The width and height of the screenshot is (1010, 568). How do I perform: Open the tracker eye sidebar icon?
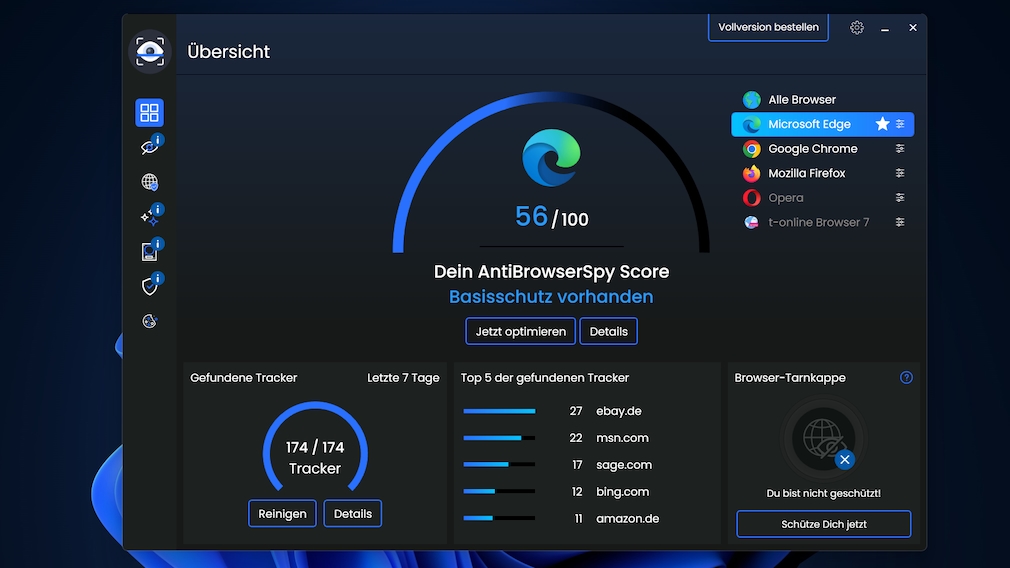[x=150, y=147]
